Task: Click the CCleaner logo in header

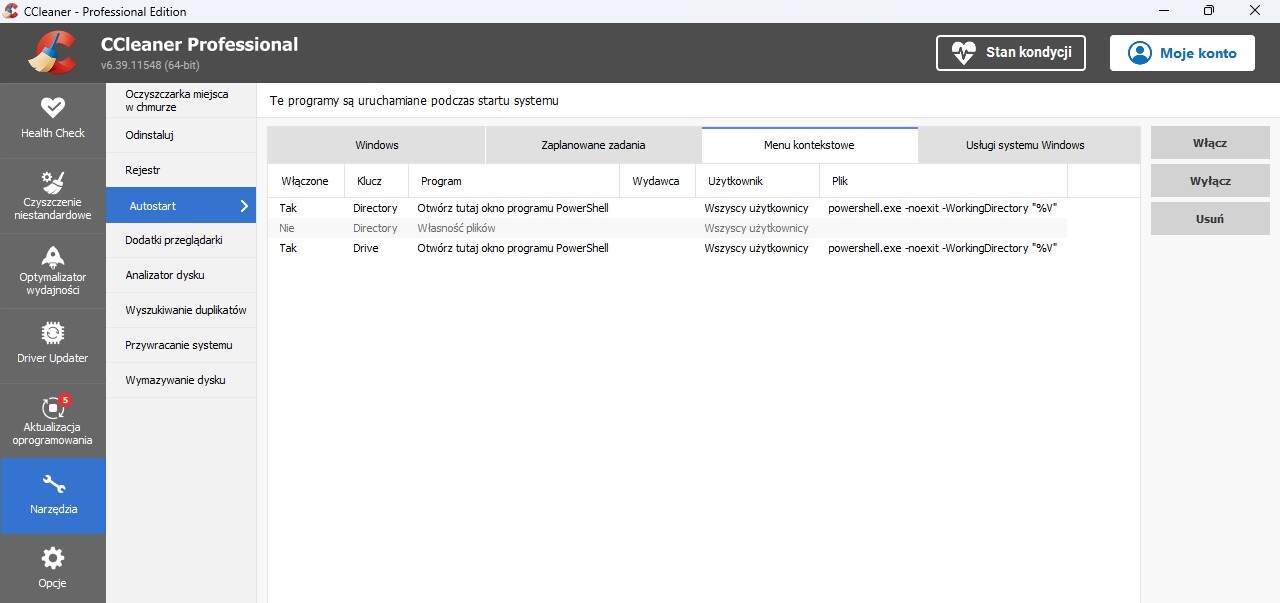Action: point(51,53)
